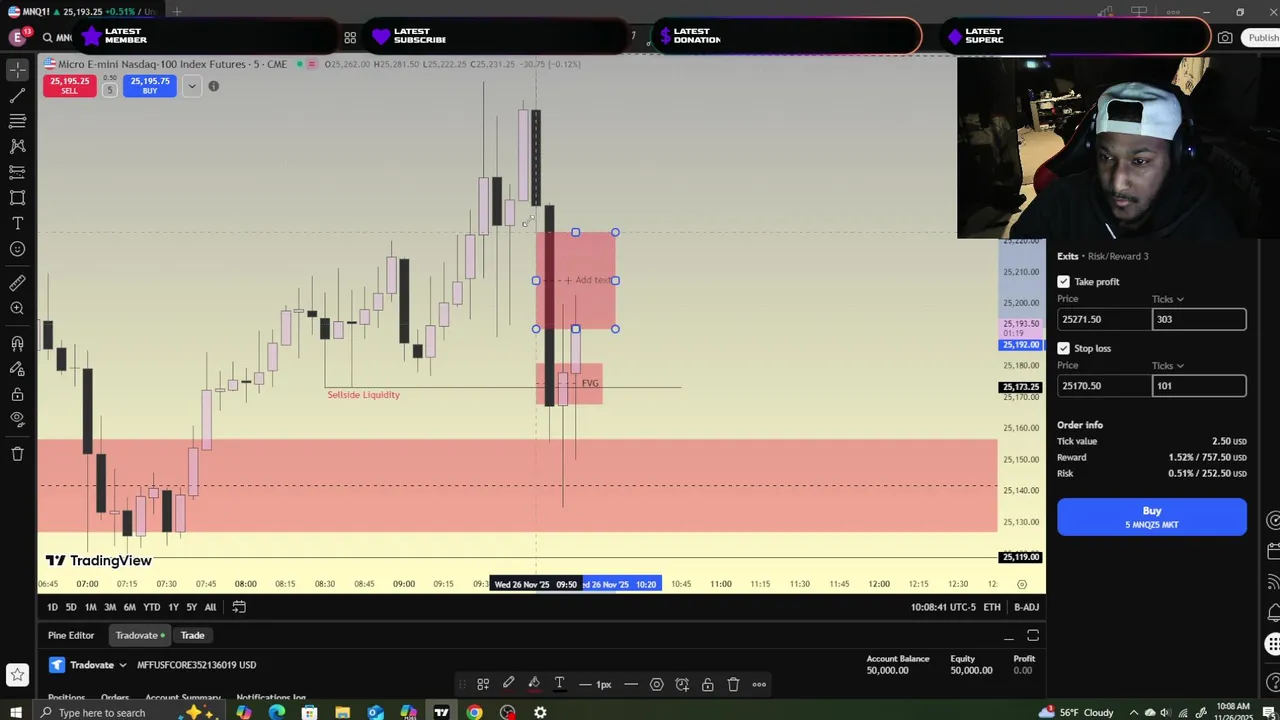Edit the Take profit price field 25271.50
The height and width of the screenshot is (720, 1280).
point(1104,319)
